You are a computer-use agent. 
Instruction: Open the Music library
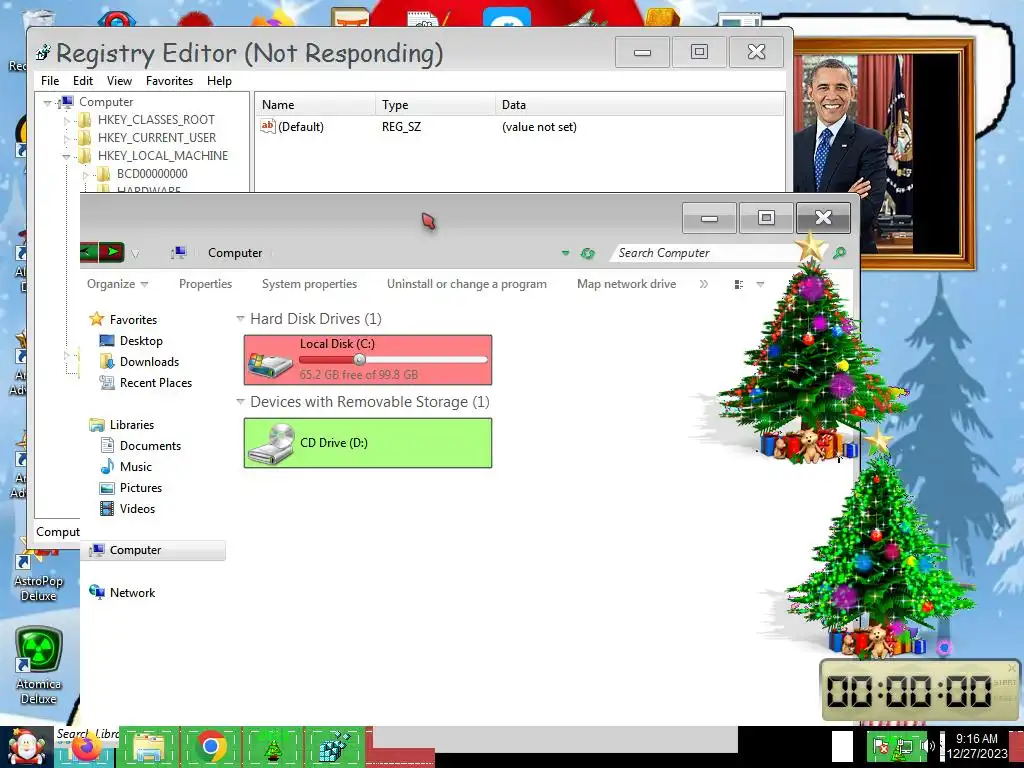coord(136,467)
